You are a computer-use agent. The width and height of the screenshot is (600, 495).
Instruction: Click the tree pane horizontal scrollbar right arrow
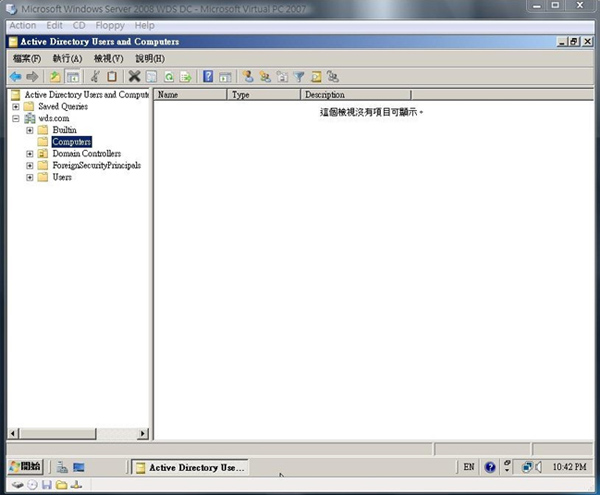click(142, 433)
